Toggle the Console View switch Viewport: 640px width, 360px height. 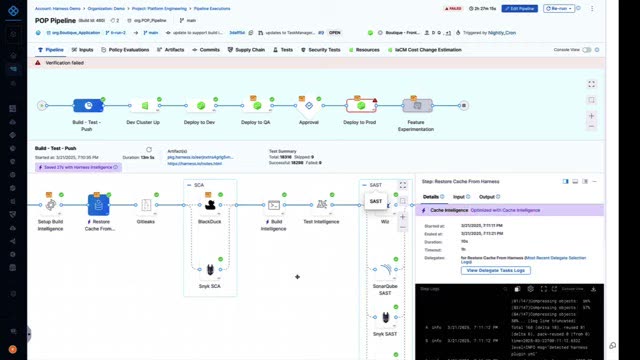pyautogui.click(x=587, y=50)
